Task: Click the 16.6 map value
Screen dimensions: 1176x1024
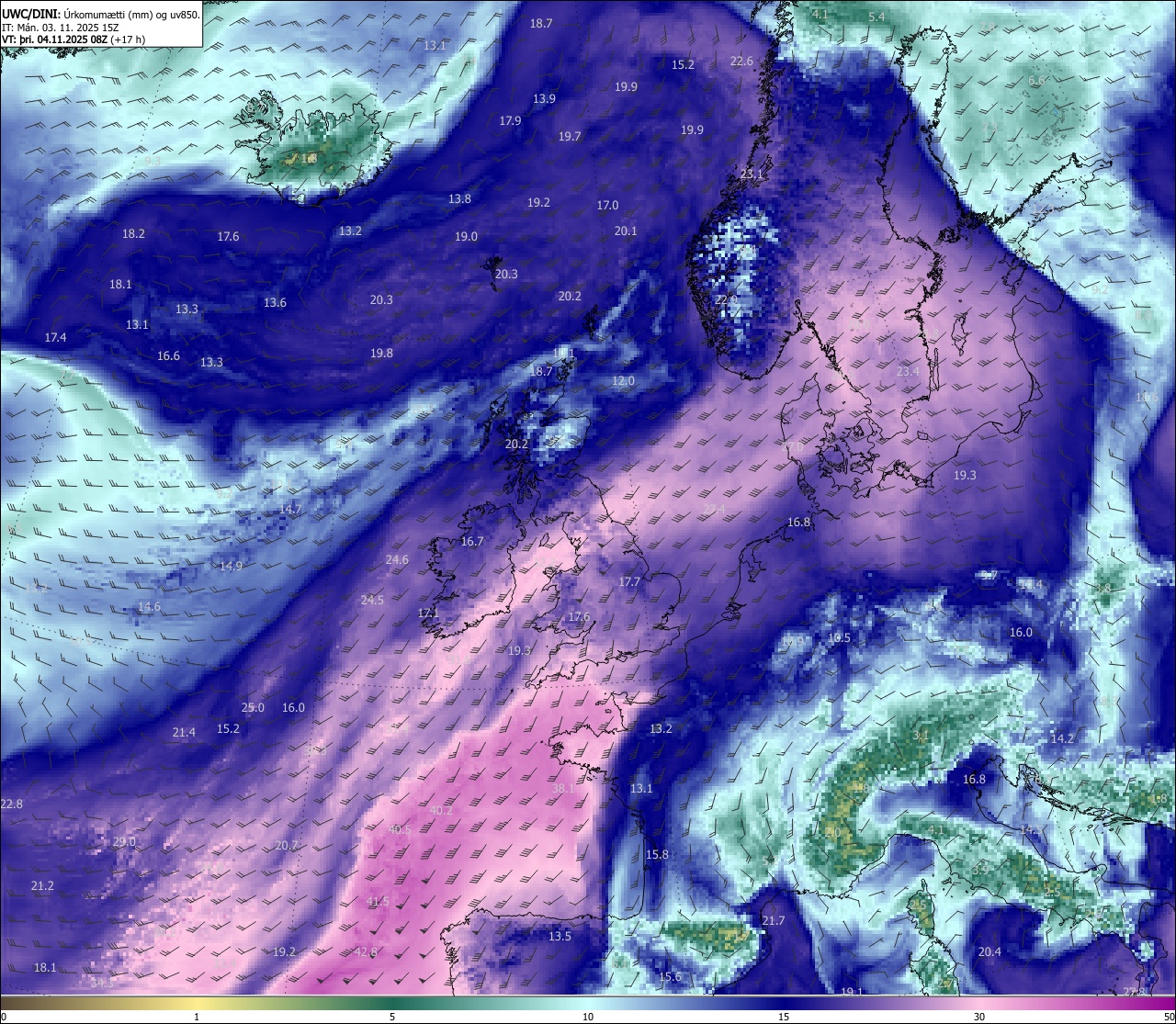Action: tap(168, 356)
